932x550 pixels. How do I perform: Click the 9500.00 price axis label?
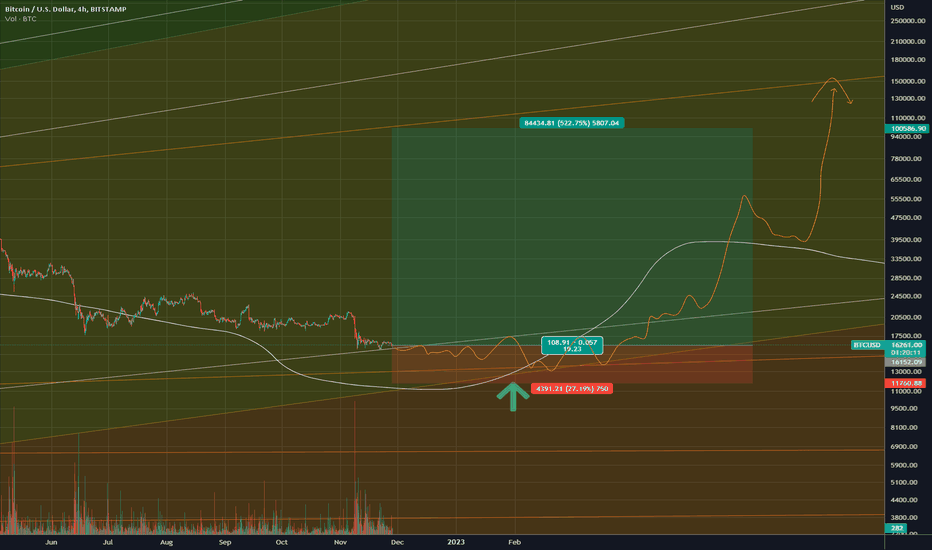click(906, 408)
